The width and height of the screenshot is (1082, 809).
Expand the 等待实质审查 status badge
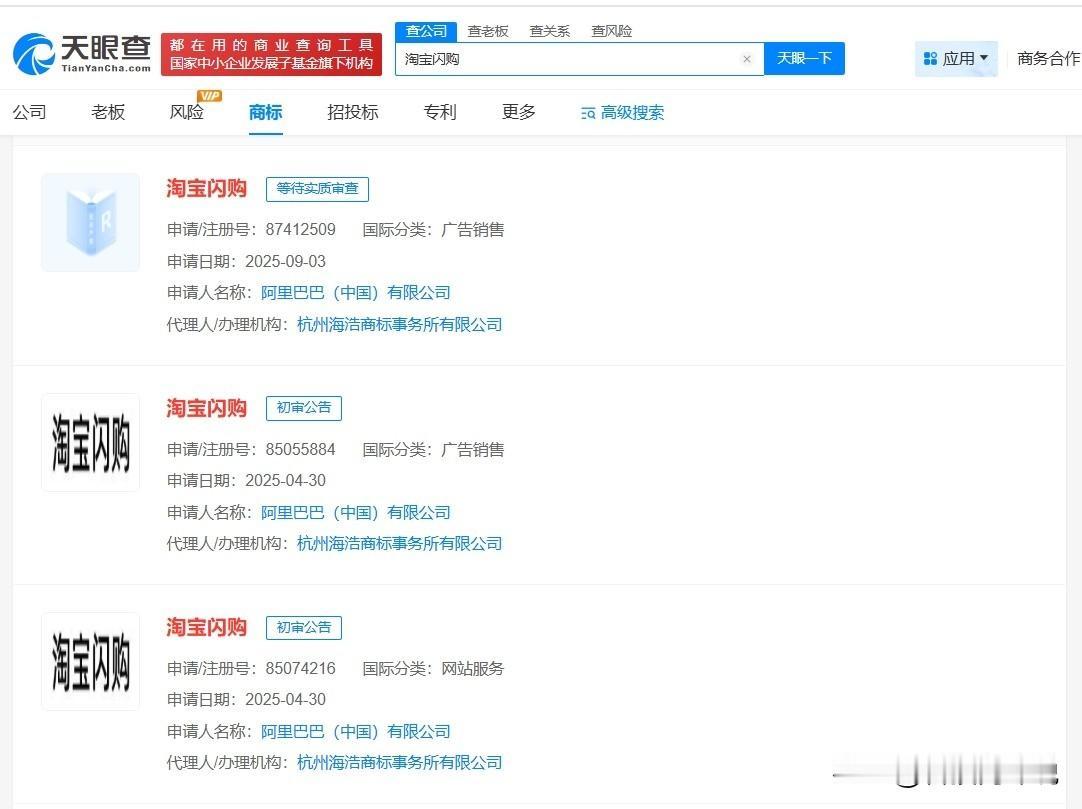point(317,189)
